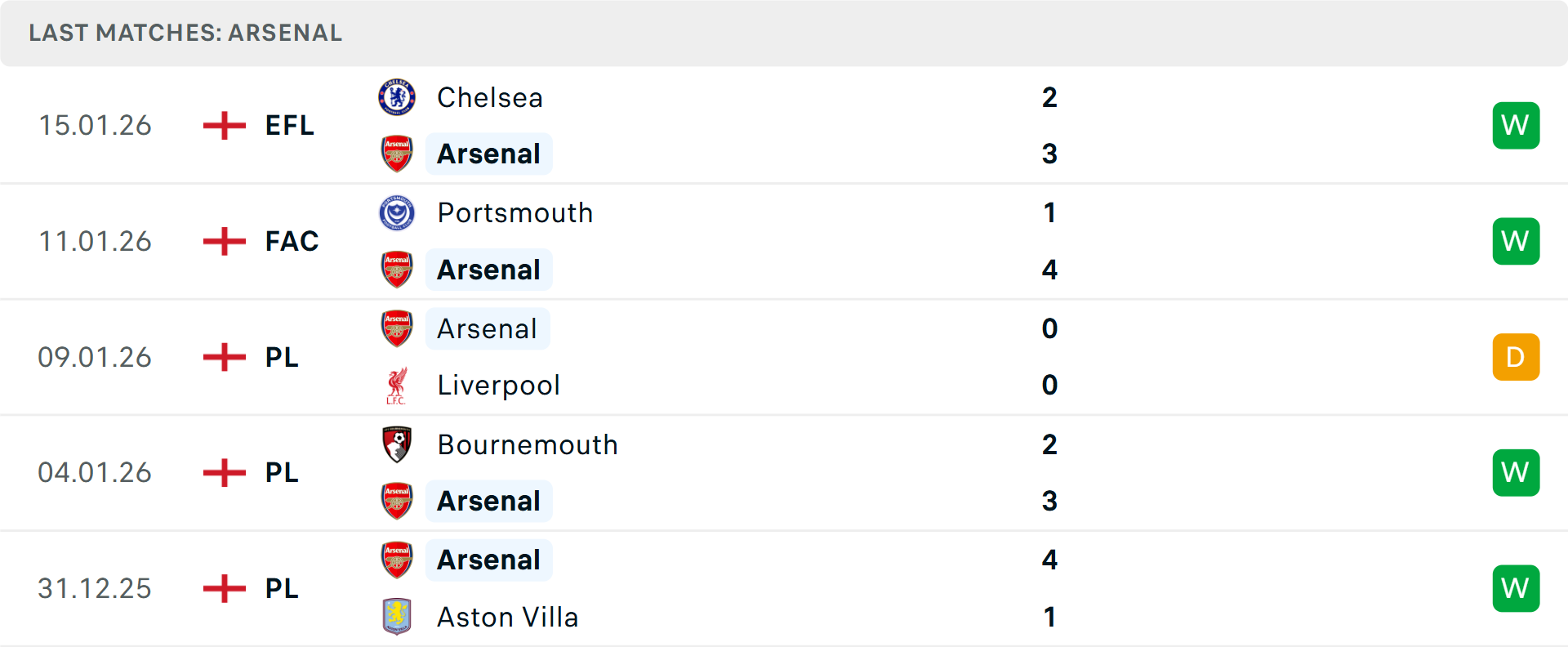Click the Aston Villa club crest icon
This screenshot has height=647, width=1568.
(397, 617)
